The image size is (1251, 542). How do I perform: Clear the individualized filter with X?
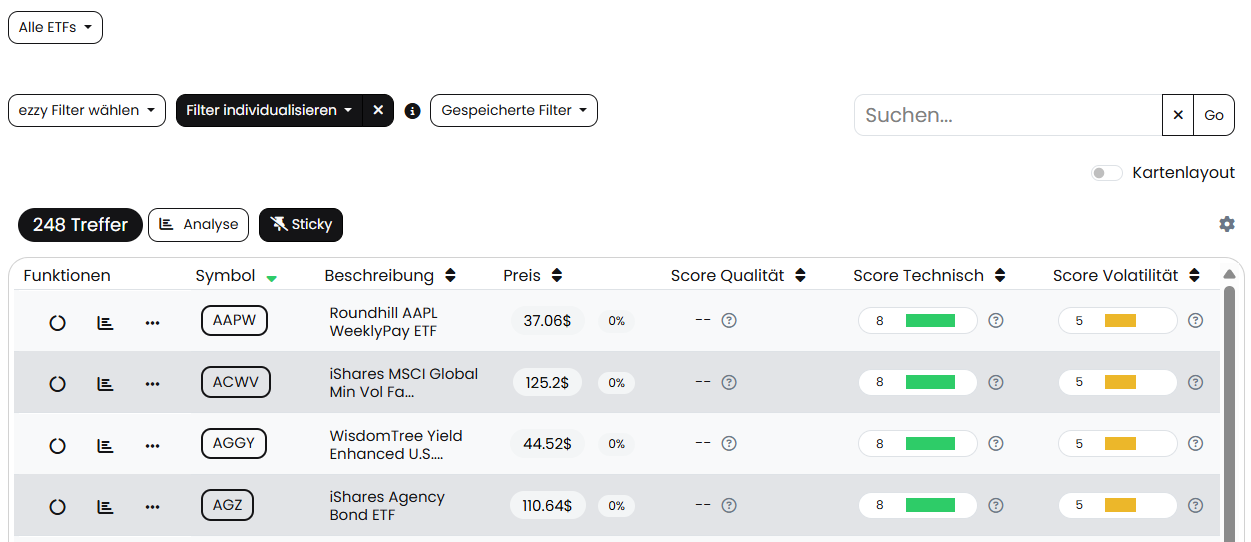point(378,111)
